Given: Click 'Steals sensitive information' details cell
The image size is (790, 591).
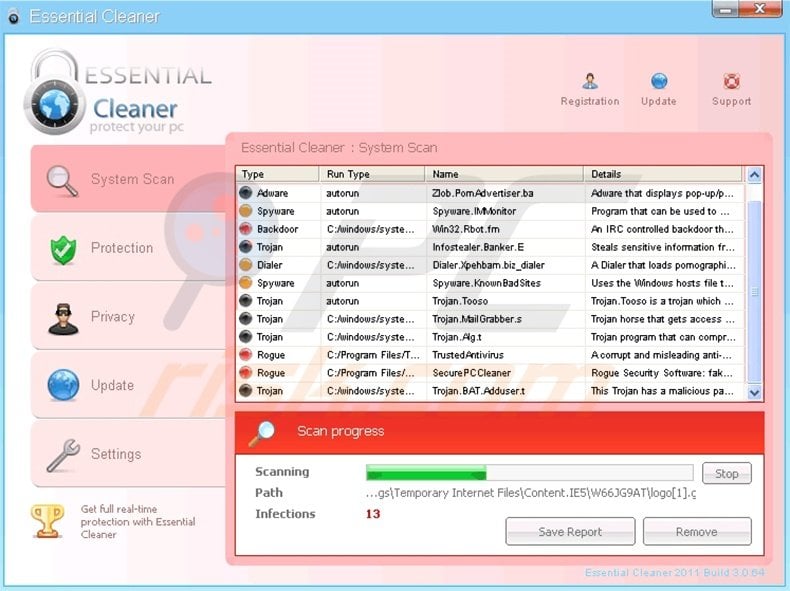Looking at the screenshot, I should pos(663,247).
